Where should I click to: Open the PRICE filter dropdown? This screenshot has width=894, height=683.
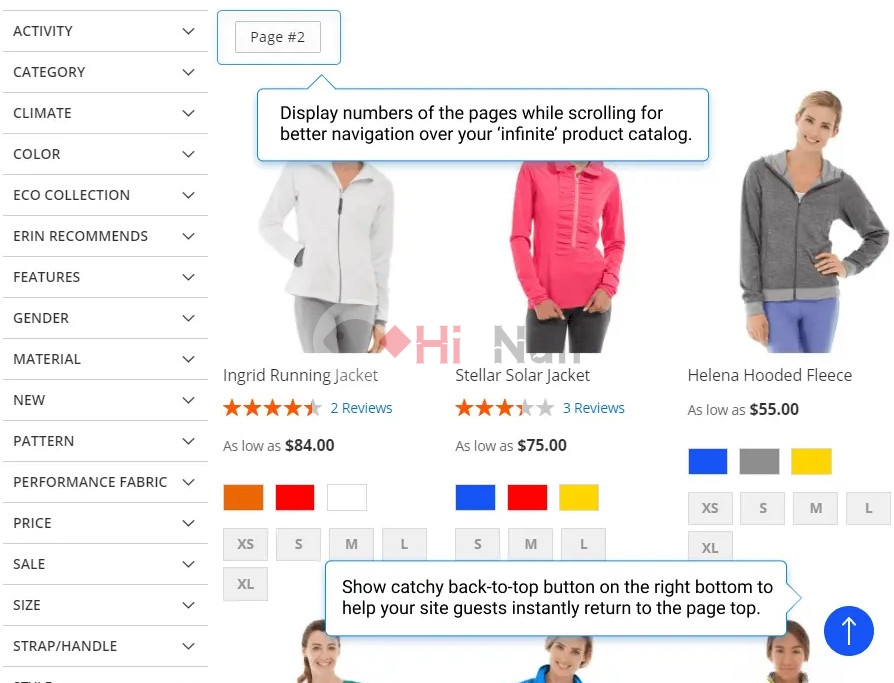pyautogui.click(x=105, y=523)
